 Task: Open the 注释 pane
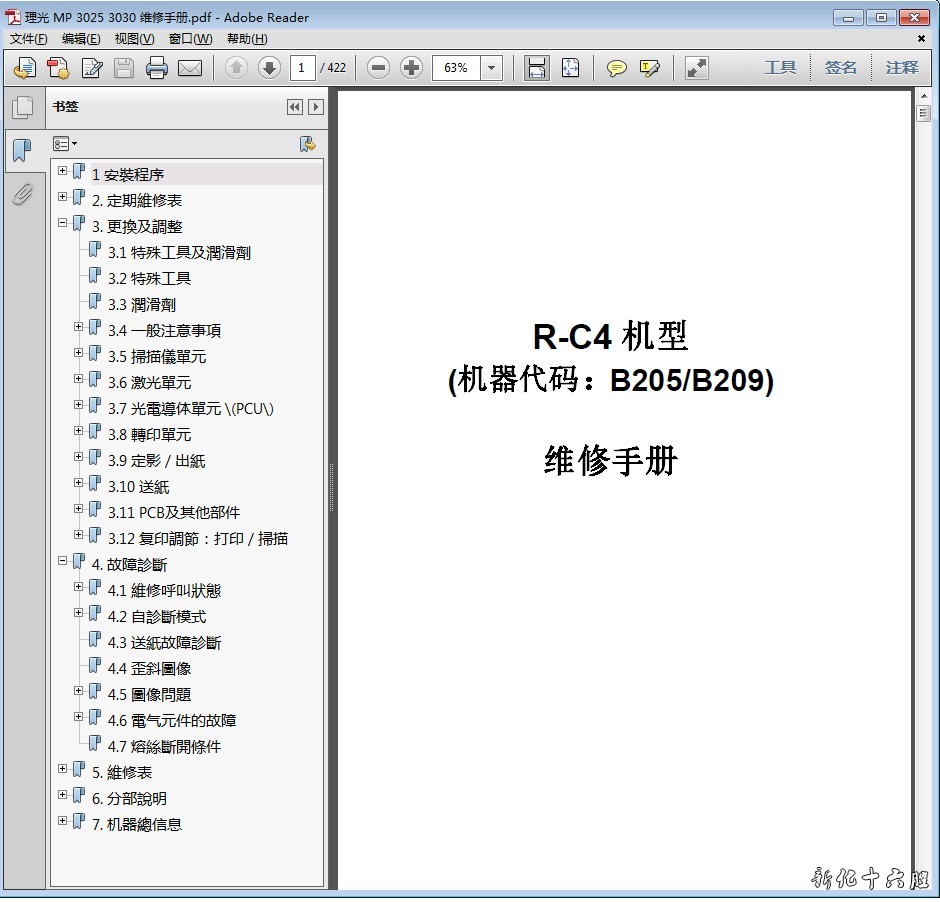(901, 68)
